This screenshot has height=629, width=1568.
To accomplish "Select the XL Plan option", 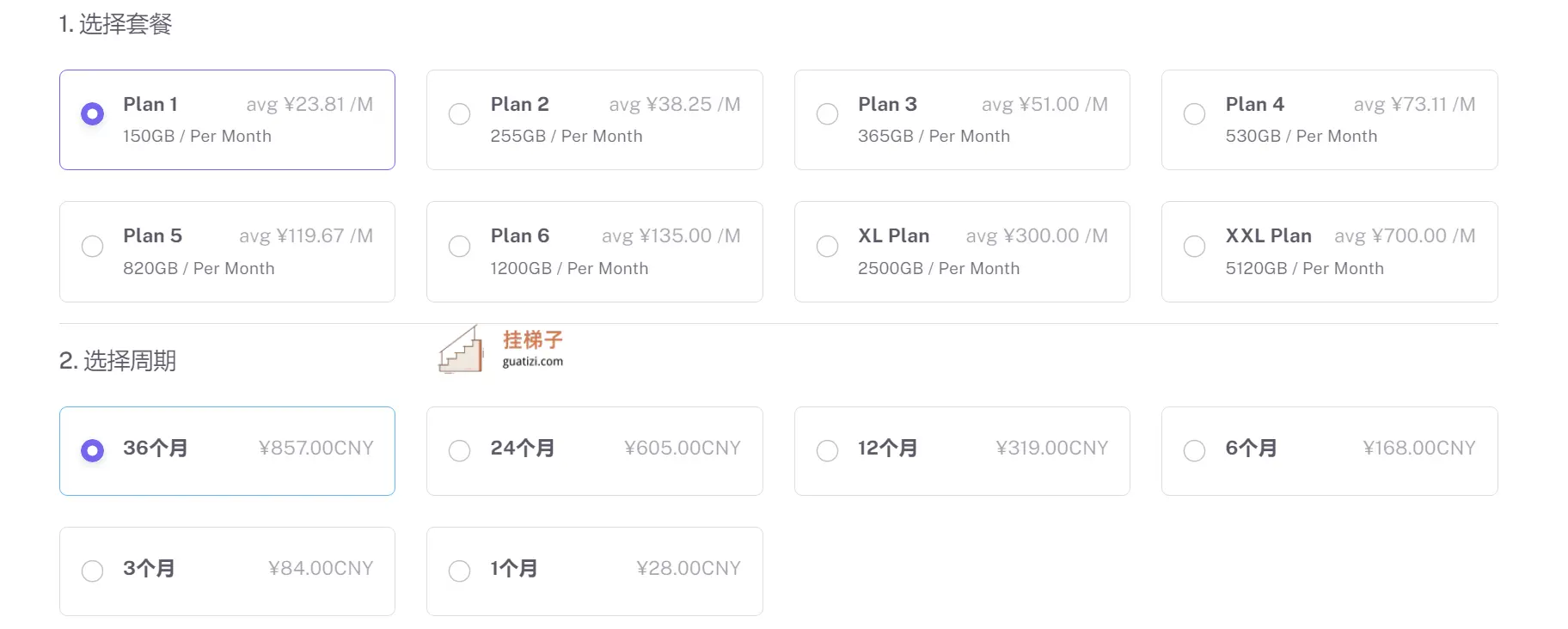I will point(827,246).
